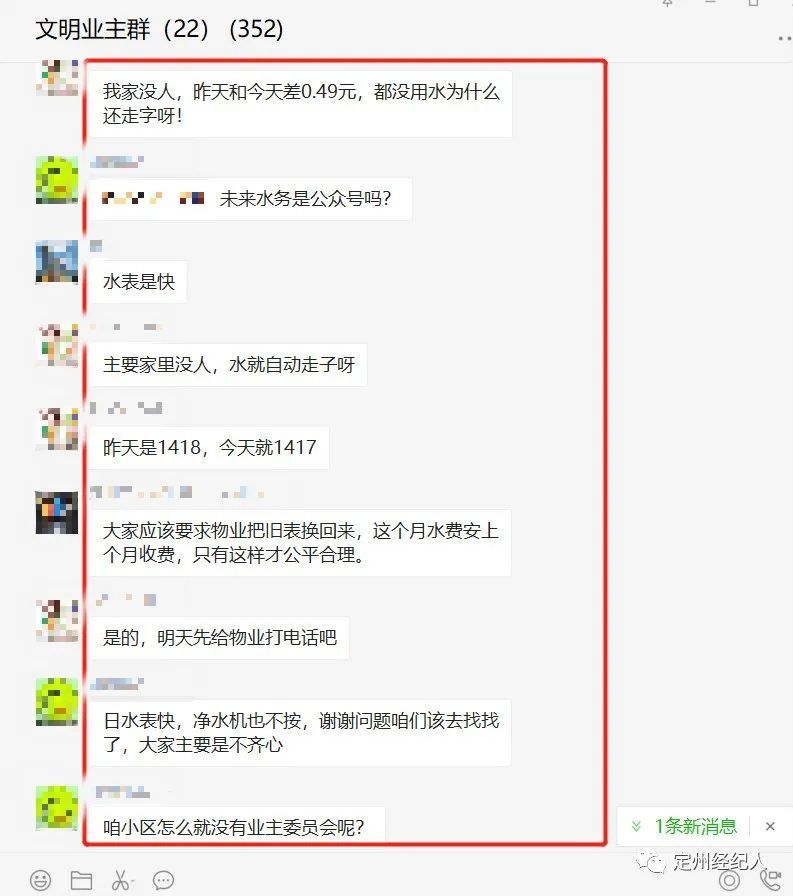The height and width of the screenshot is (896, 793).
Task: Open the emoji picker icon
Action: coord(40,880)
